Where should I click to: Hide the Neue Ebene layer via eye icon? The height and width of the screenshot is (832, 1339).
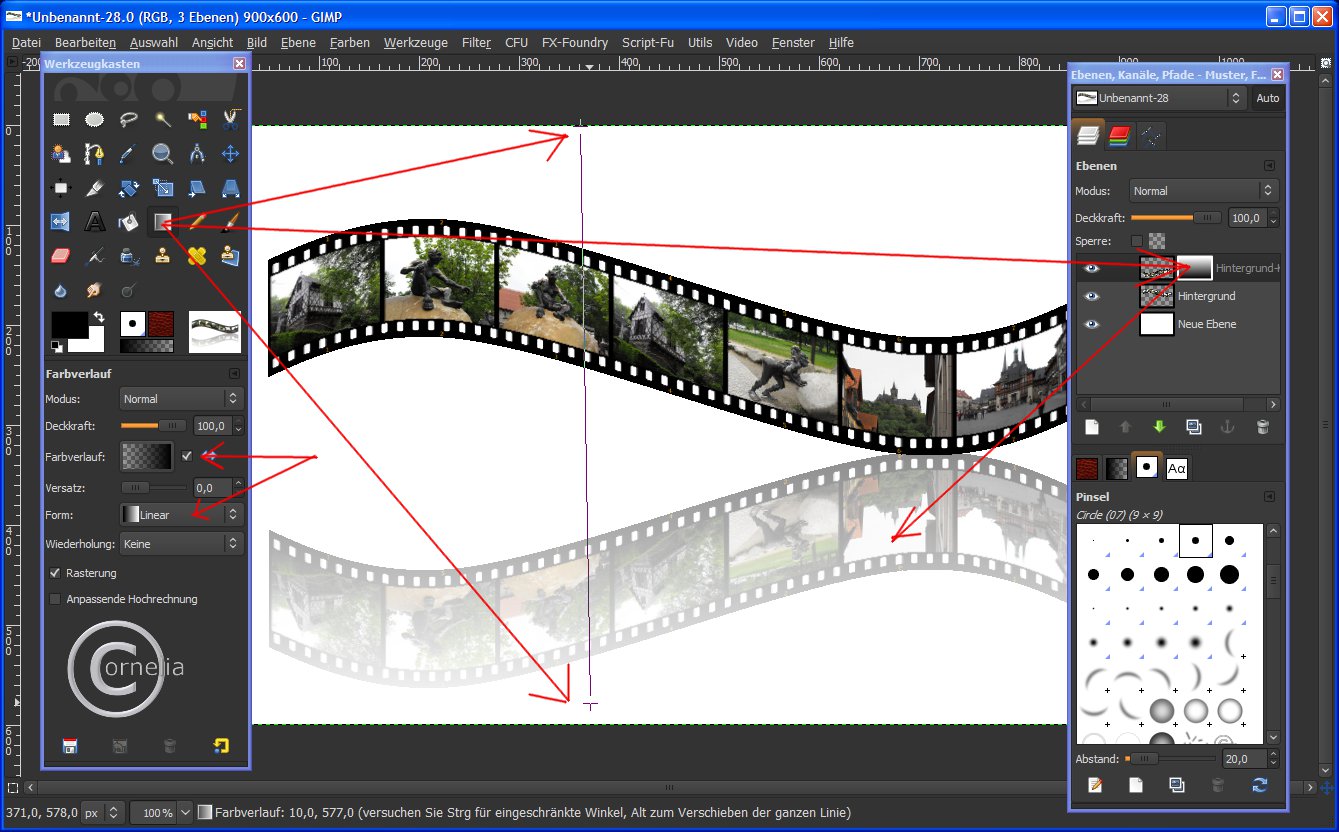[x=1092, y=324]
